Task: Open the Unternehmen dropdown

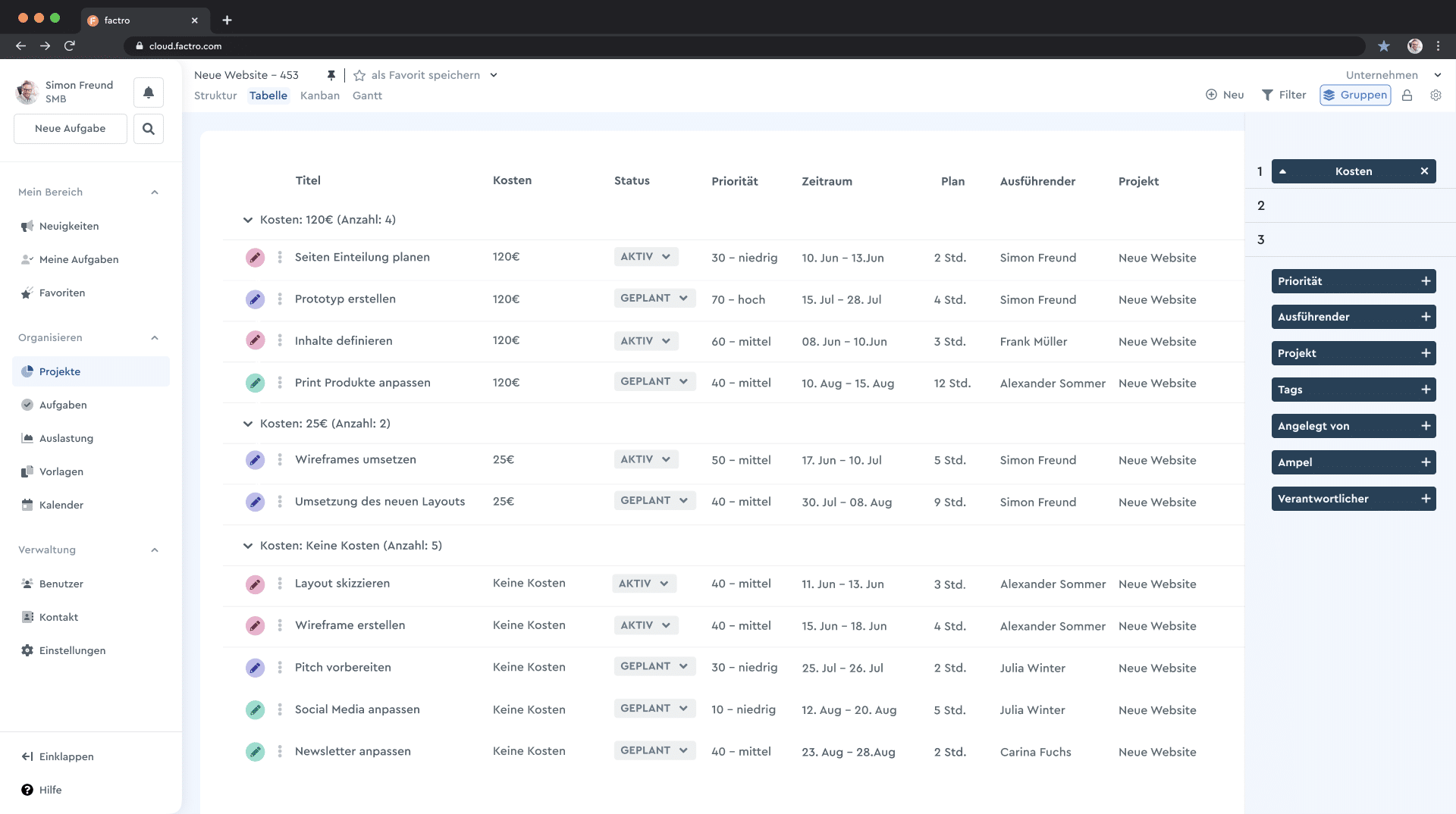Action: 1393,75
